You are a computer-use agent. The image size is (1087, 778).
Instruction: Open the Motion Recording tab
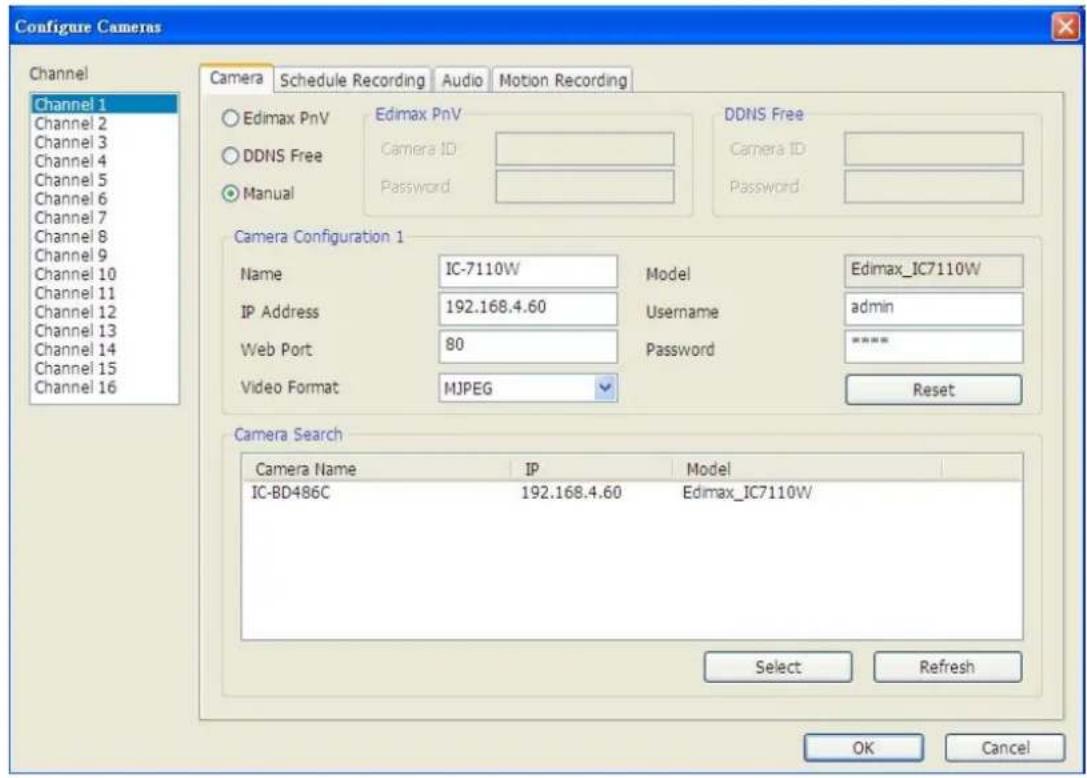(x=562, y=80)
